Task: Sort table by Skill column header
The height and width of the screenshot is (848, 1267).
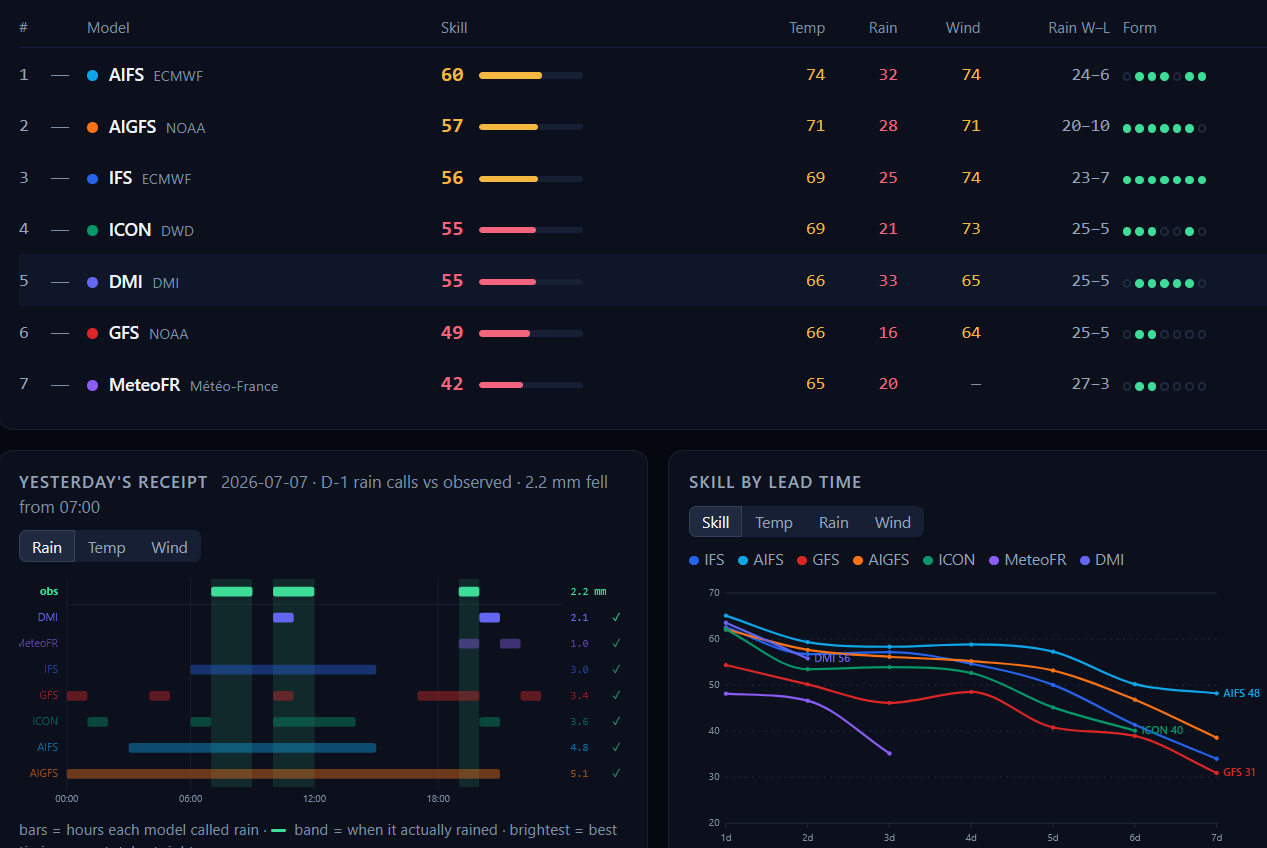Action: click(454, 28)
